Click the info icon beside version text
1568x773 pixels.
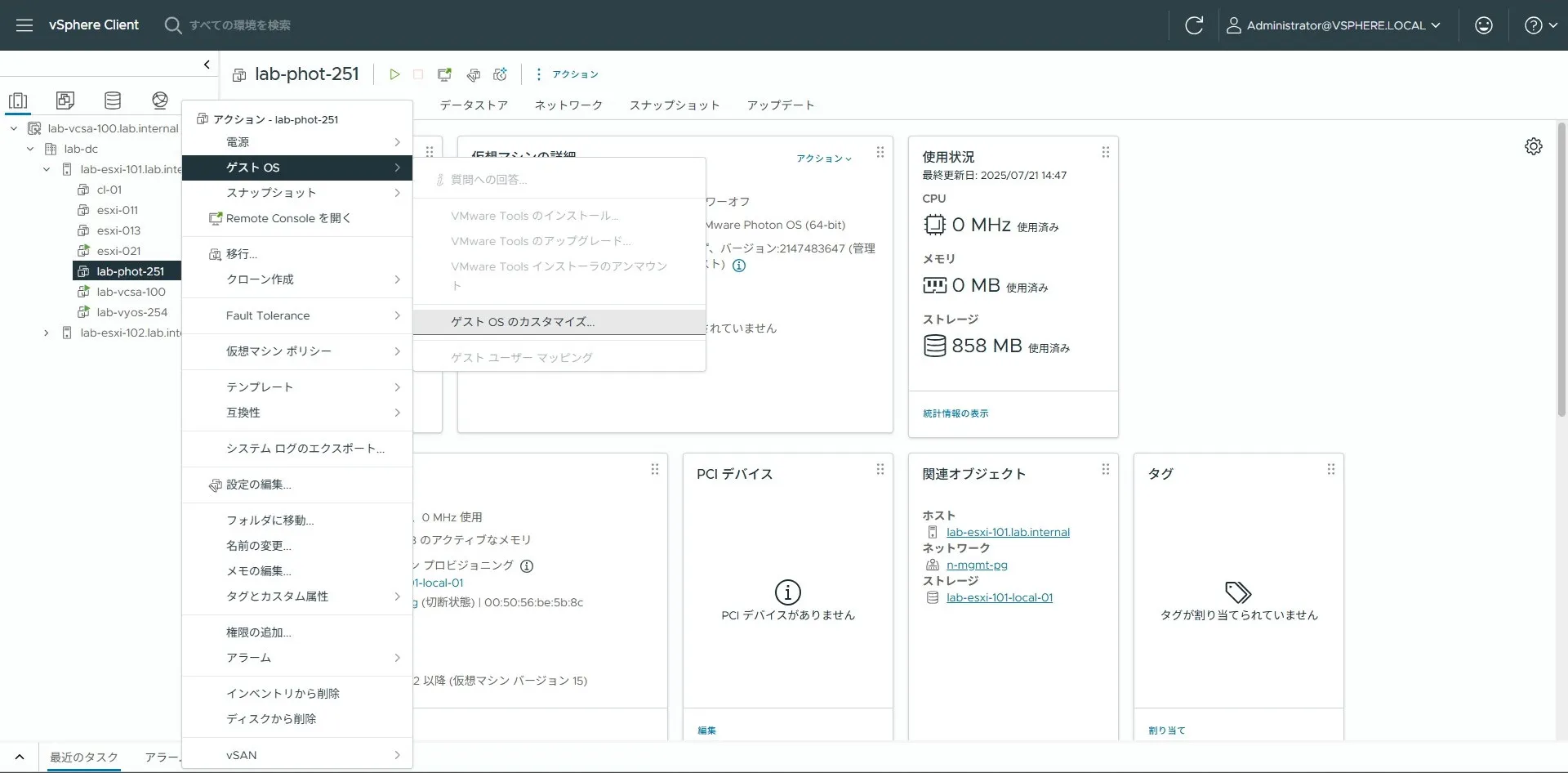pyautogui.click(x=739, y=266)
